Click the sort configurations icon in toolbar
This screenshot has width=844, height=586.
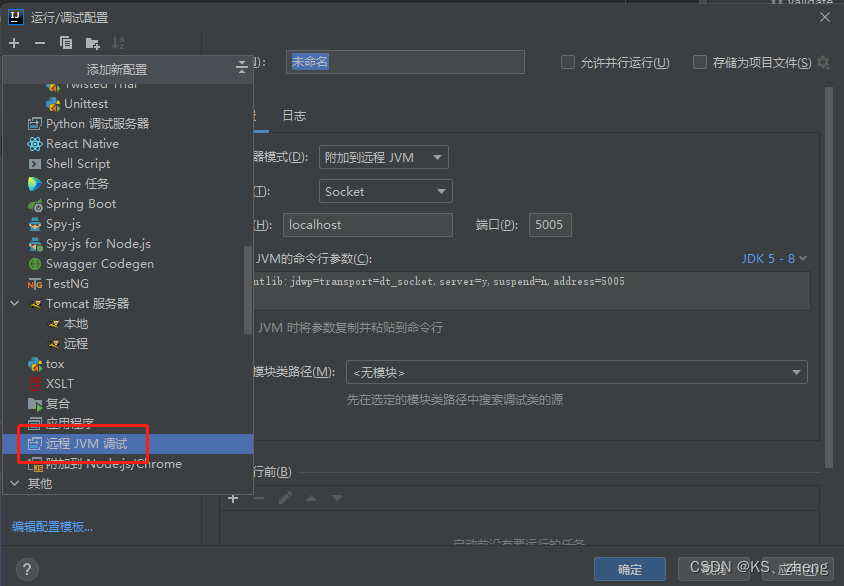point(119,42)
